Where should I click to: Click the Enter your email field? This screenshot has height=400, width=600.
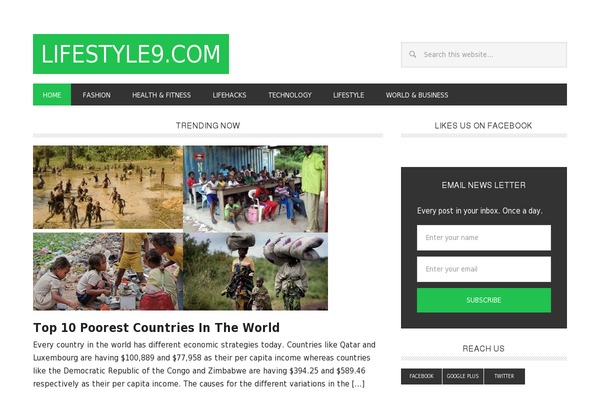tap(484, 269)
